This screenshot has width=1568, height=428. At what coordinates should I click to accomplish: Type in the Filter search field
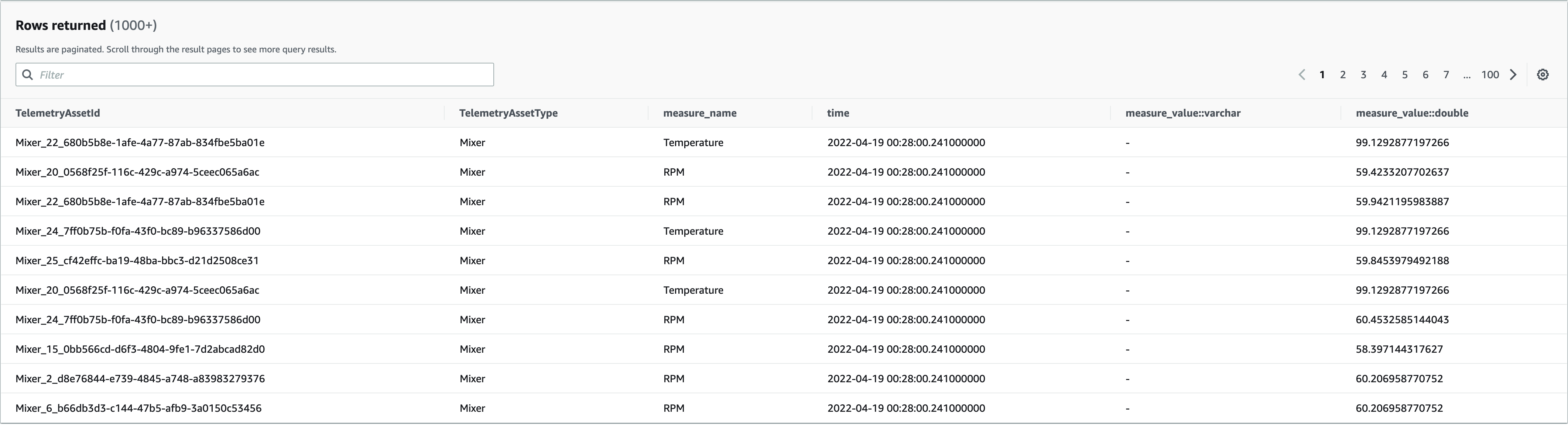coord(262,75)
